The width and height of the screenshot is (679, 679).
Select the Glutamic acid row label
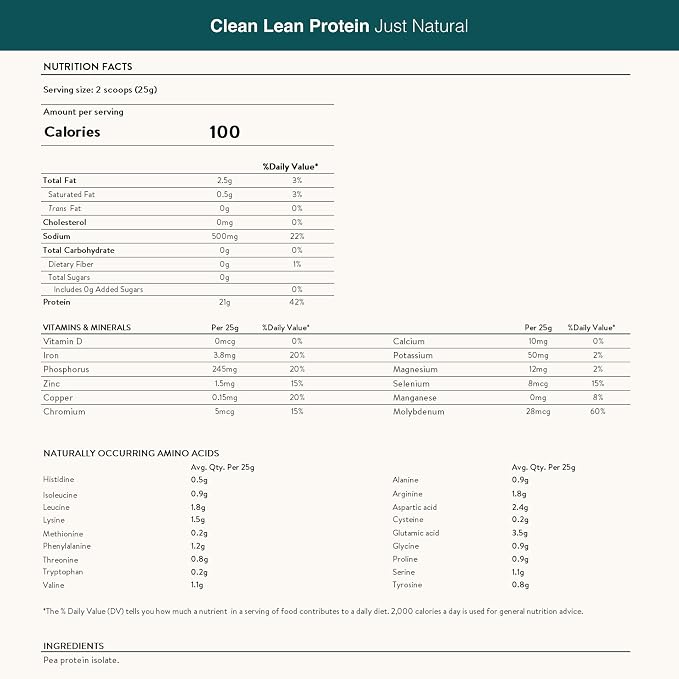(416, 533)
